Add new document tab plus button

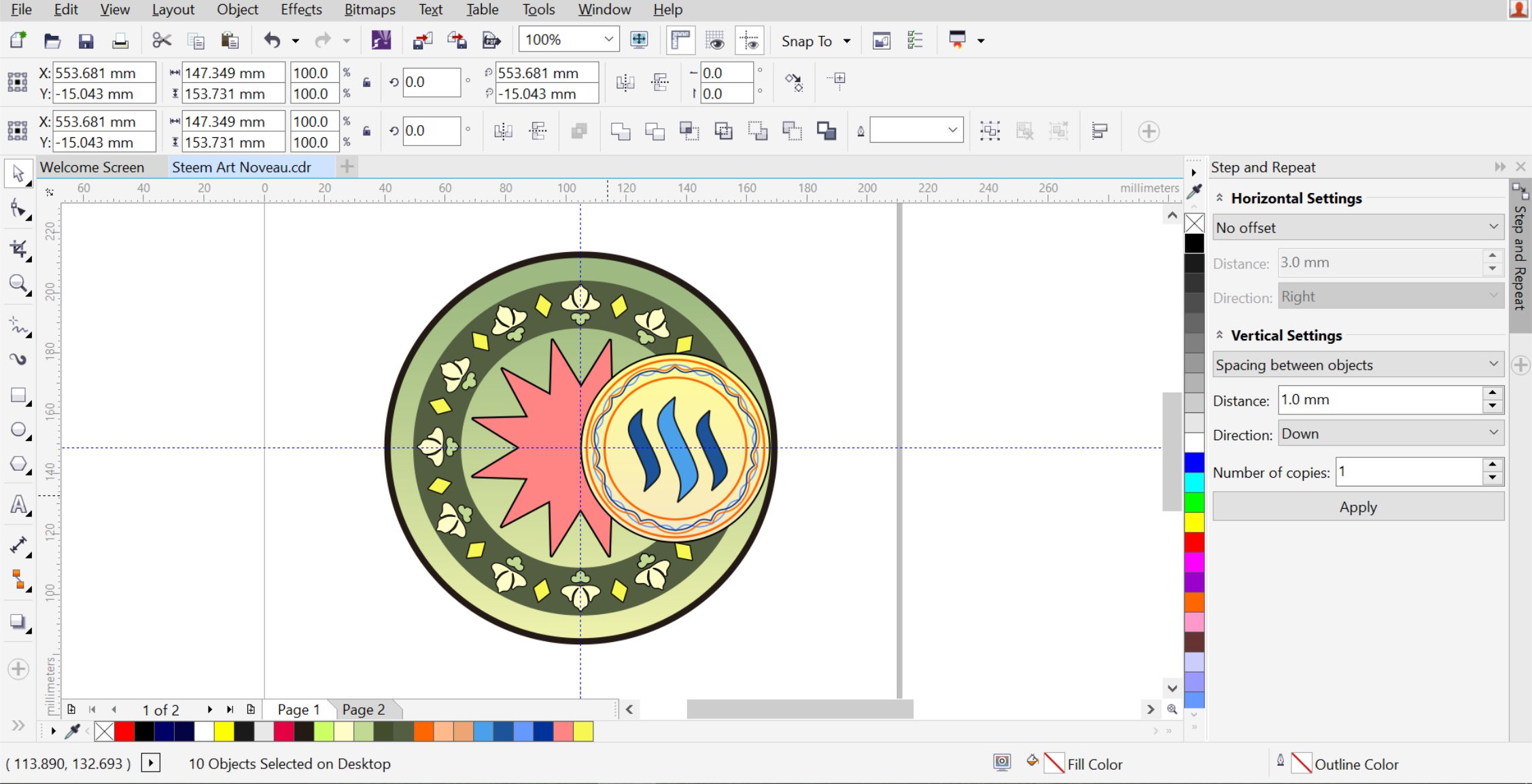(347, 166)
